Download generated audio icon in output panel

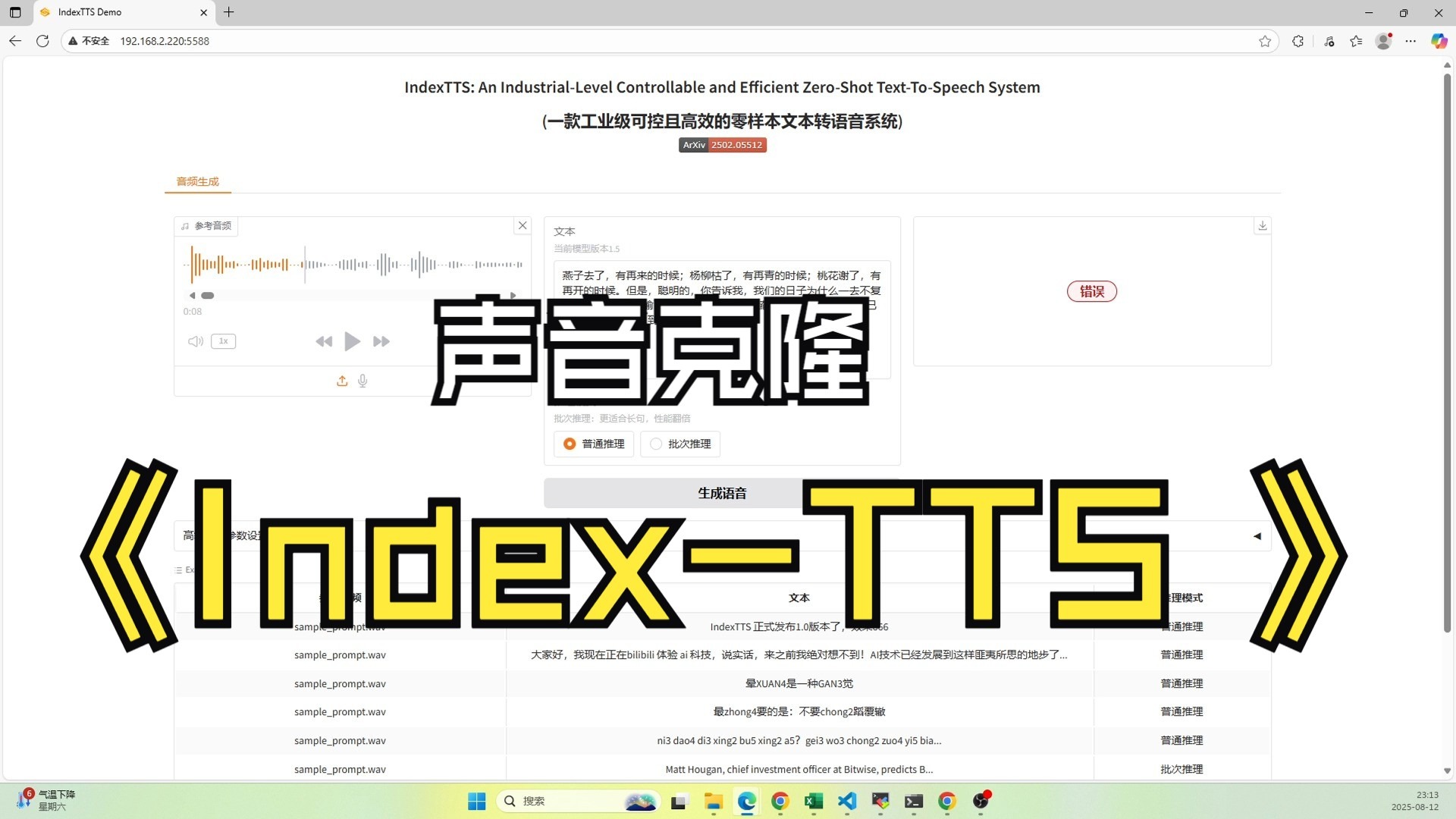tap(1263, 225)
